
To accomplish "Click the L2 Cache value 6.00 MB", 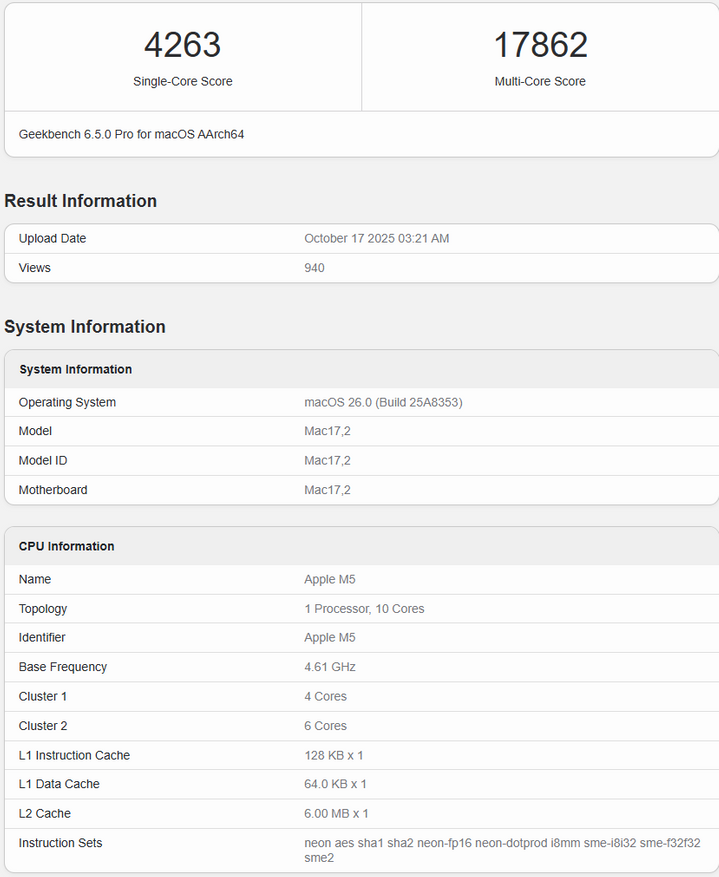I will point(336,814).
